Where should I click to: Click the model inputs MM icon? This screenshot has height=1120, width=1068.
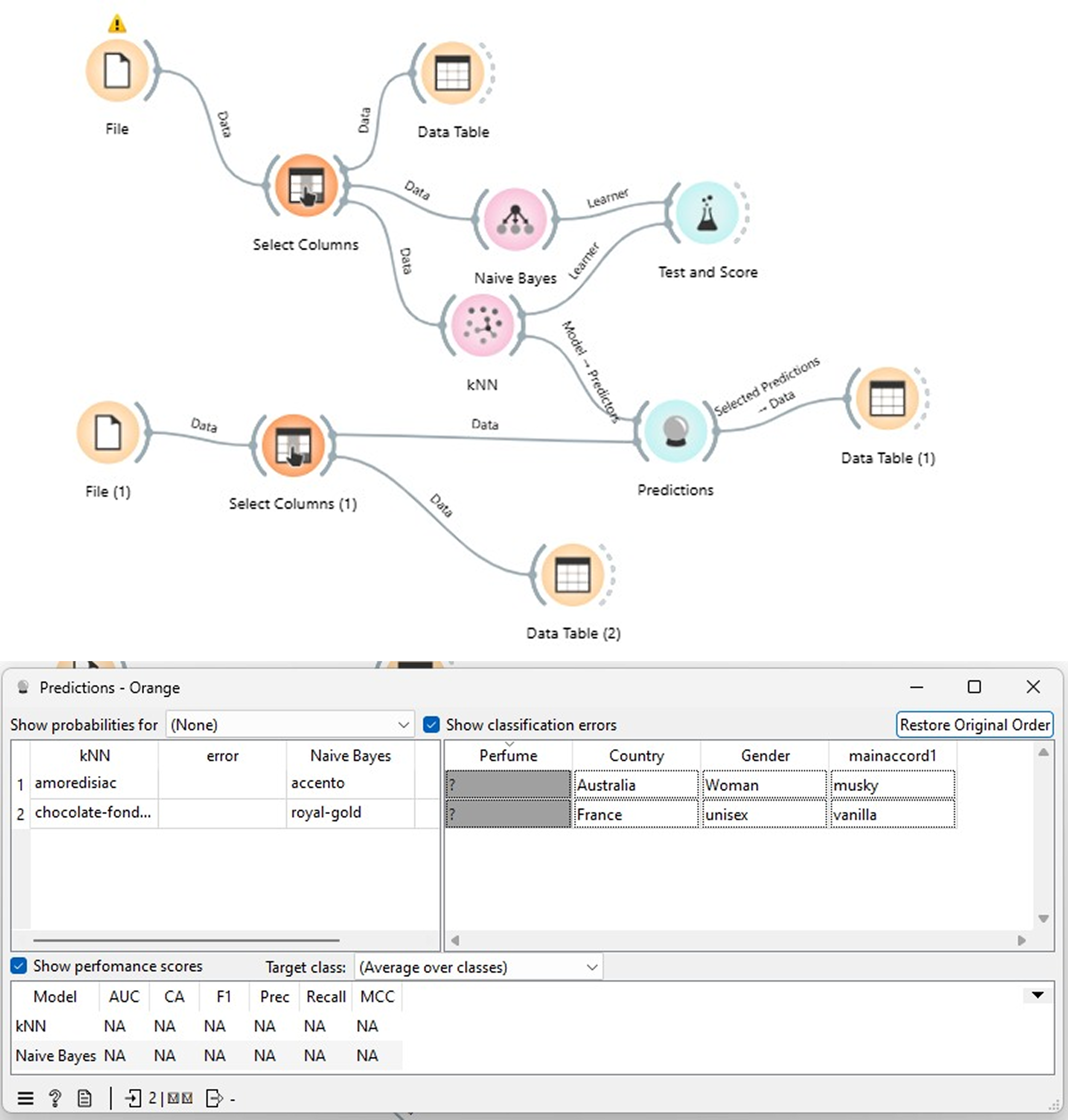[180, 1098]
